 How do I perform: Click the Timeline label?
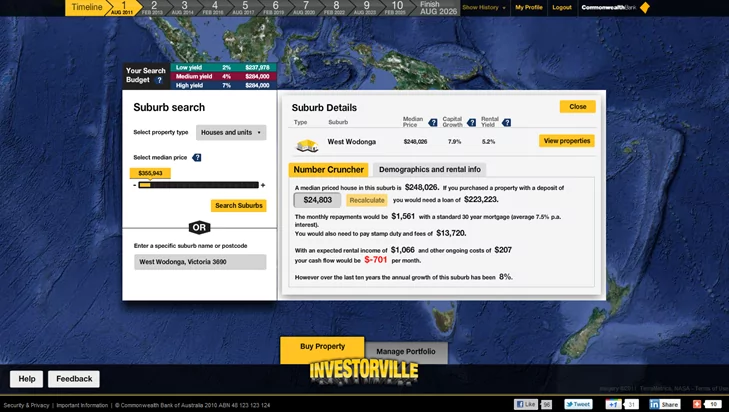point(87,7)
